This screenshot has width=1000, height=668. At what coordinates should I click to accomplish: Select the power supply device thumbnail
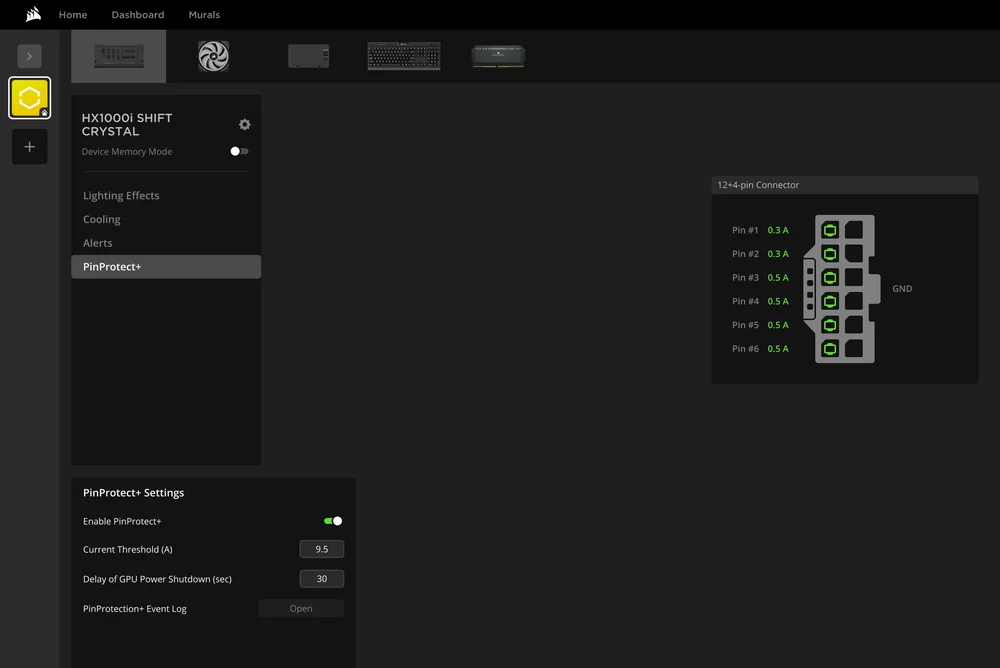pyautogui.click(x=119, y=56)
